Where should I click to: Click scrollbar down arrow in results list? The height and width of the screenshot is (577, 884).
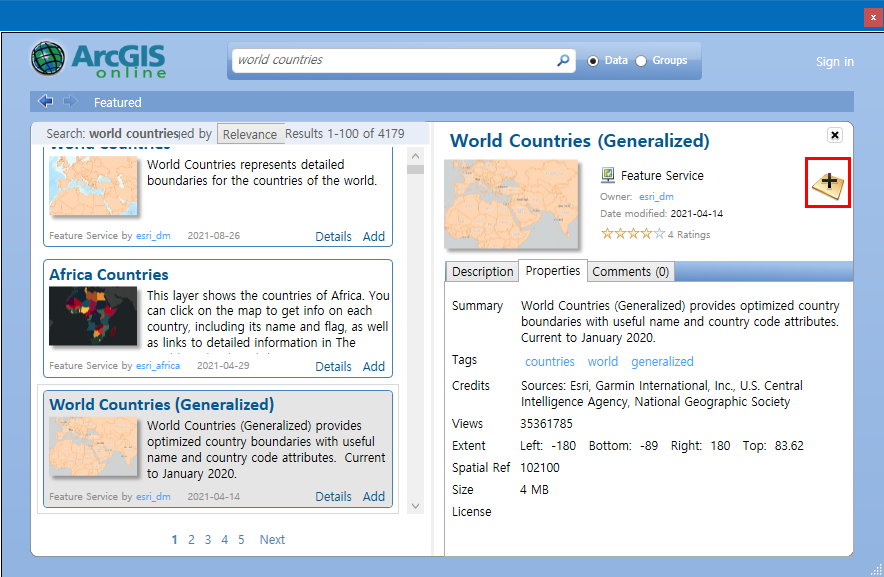point(416,506)
